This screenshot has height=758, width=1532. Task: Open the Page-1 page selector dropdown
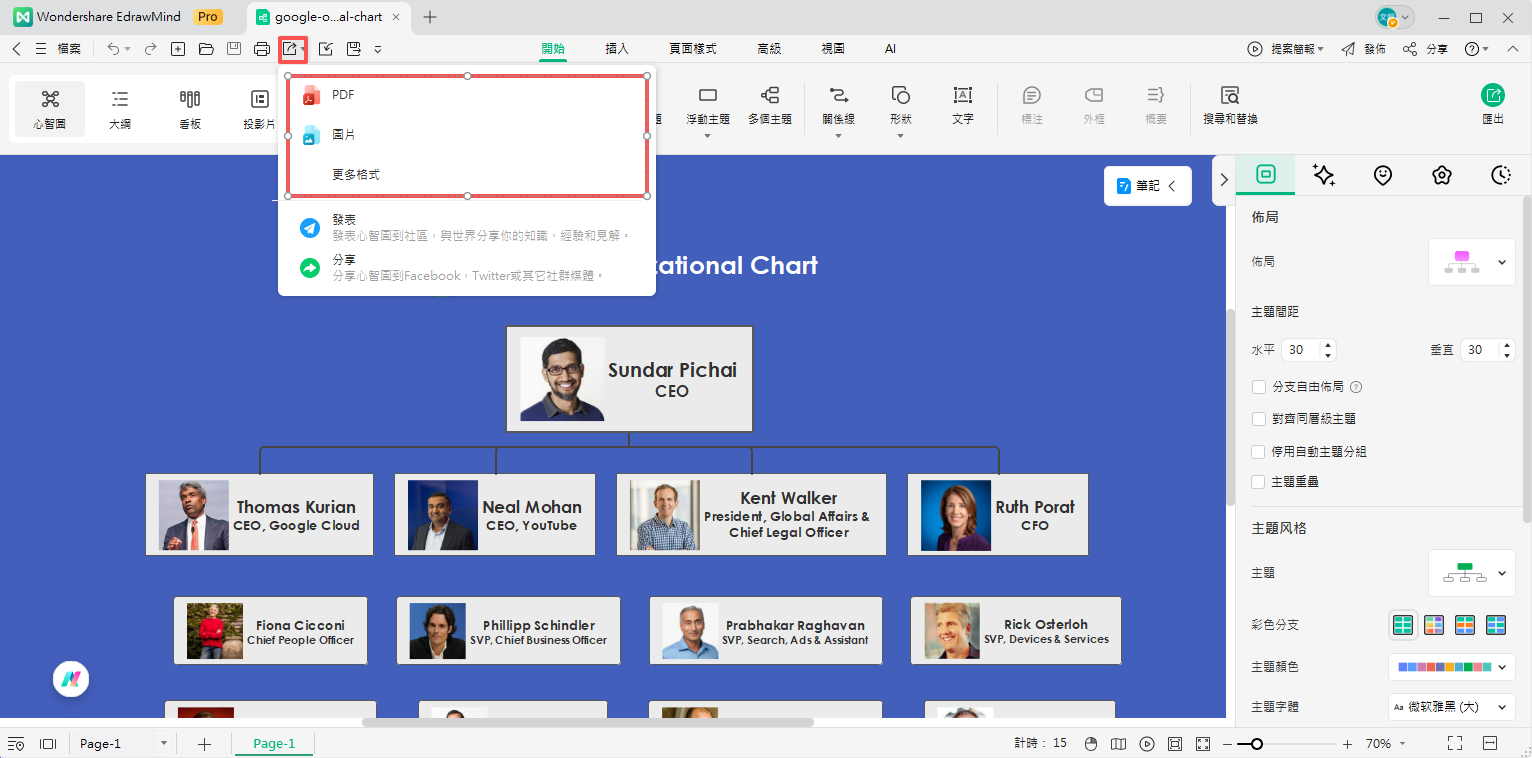click(x=163, y=744)
